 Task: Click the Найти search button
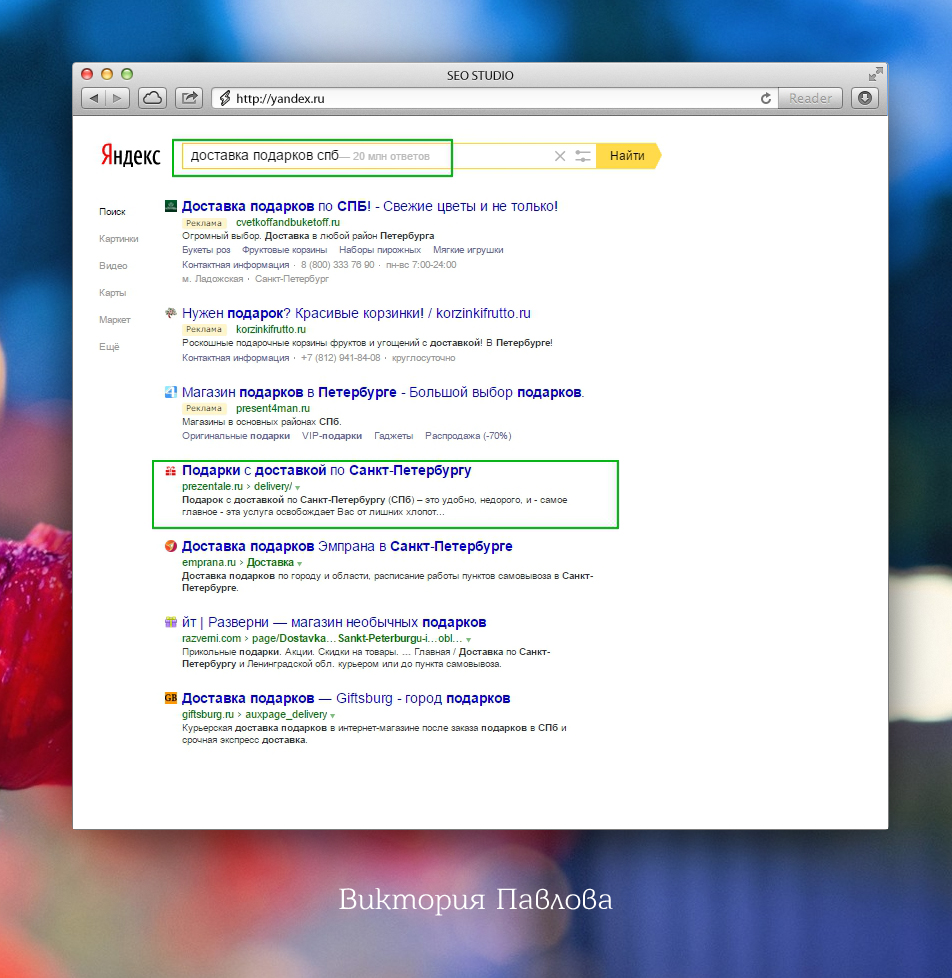627,156
